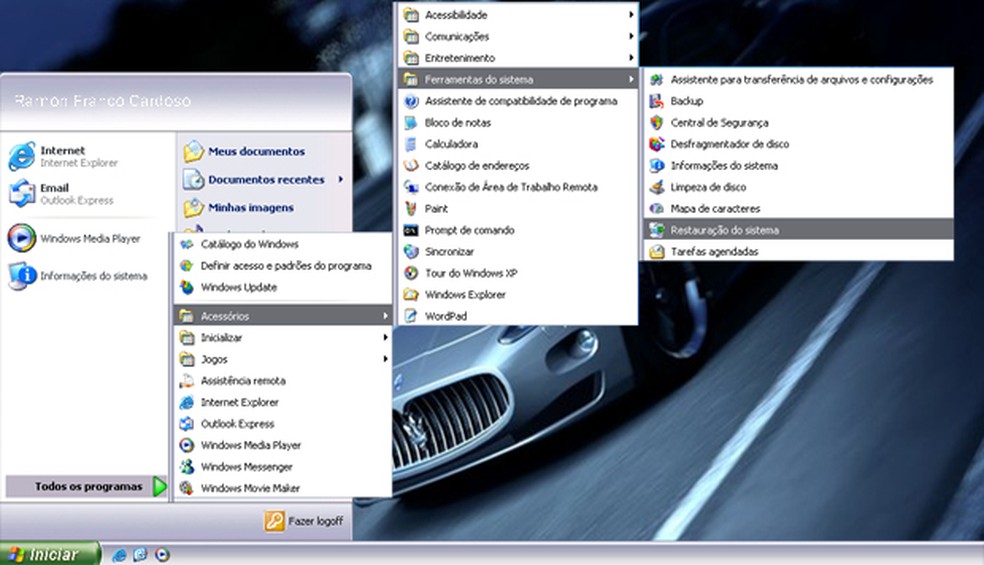Open Minhas imagens folder icon
Screen dimensions: 984x565
point(193,207)
